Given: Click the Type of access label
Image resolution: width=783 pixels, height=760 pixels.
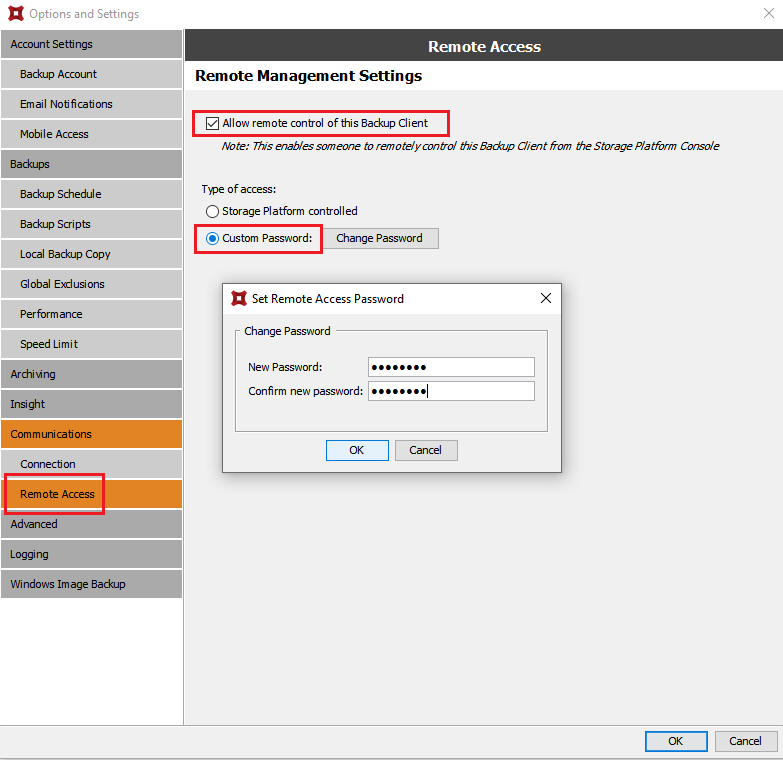Looking at the screenshot, I should (x=239, y=189).
